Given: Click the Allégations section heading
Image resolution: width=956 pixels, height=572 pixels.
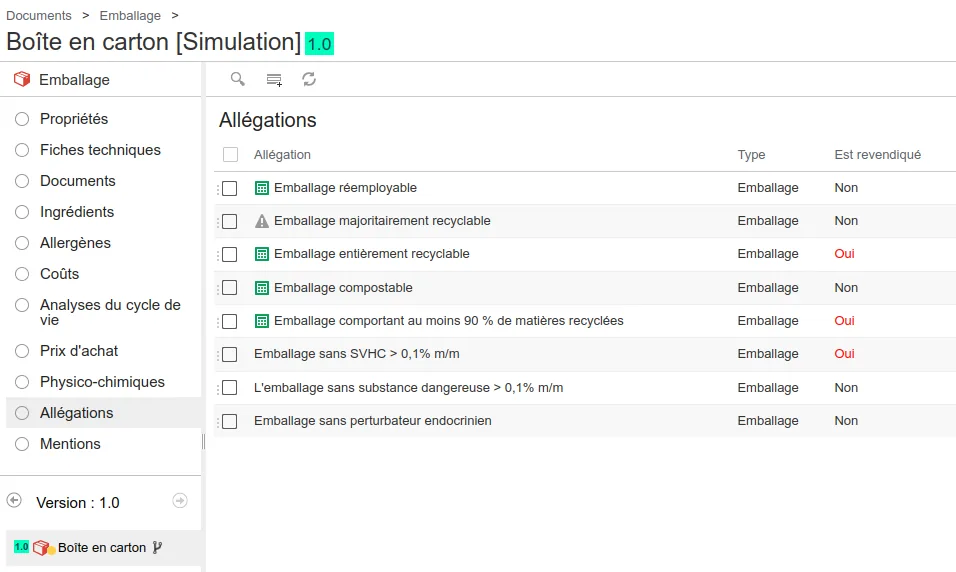Looking at the screenshot, I should pos(268,120).
